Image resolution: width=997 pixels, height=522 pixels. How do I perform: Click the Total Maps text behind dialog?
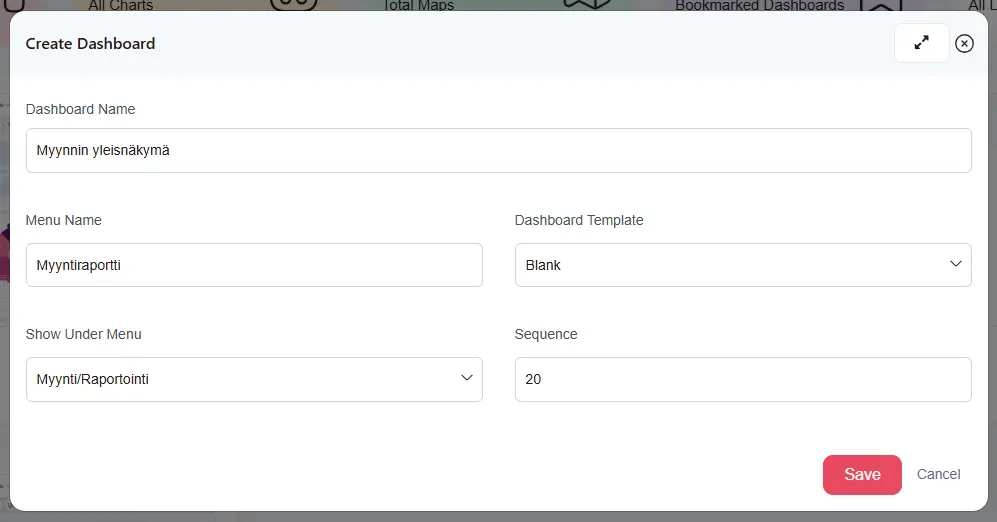[x=418, y=6]
